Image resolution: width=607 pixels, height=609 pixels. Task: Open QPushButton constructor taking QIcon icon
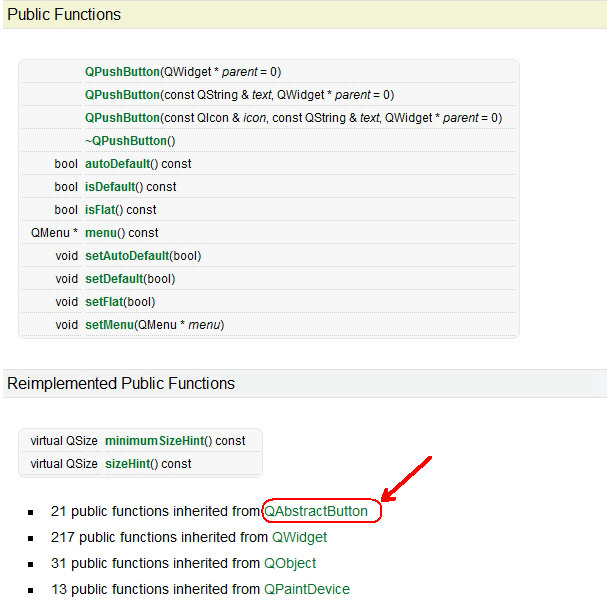coord(122,118)
